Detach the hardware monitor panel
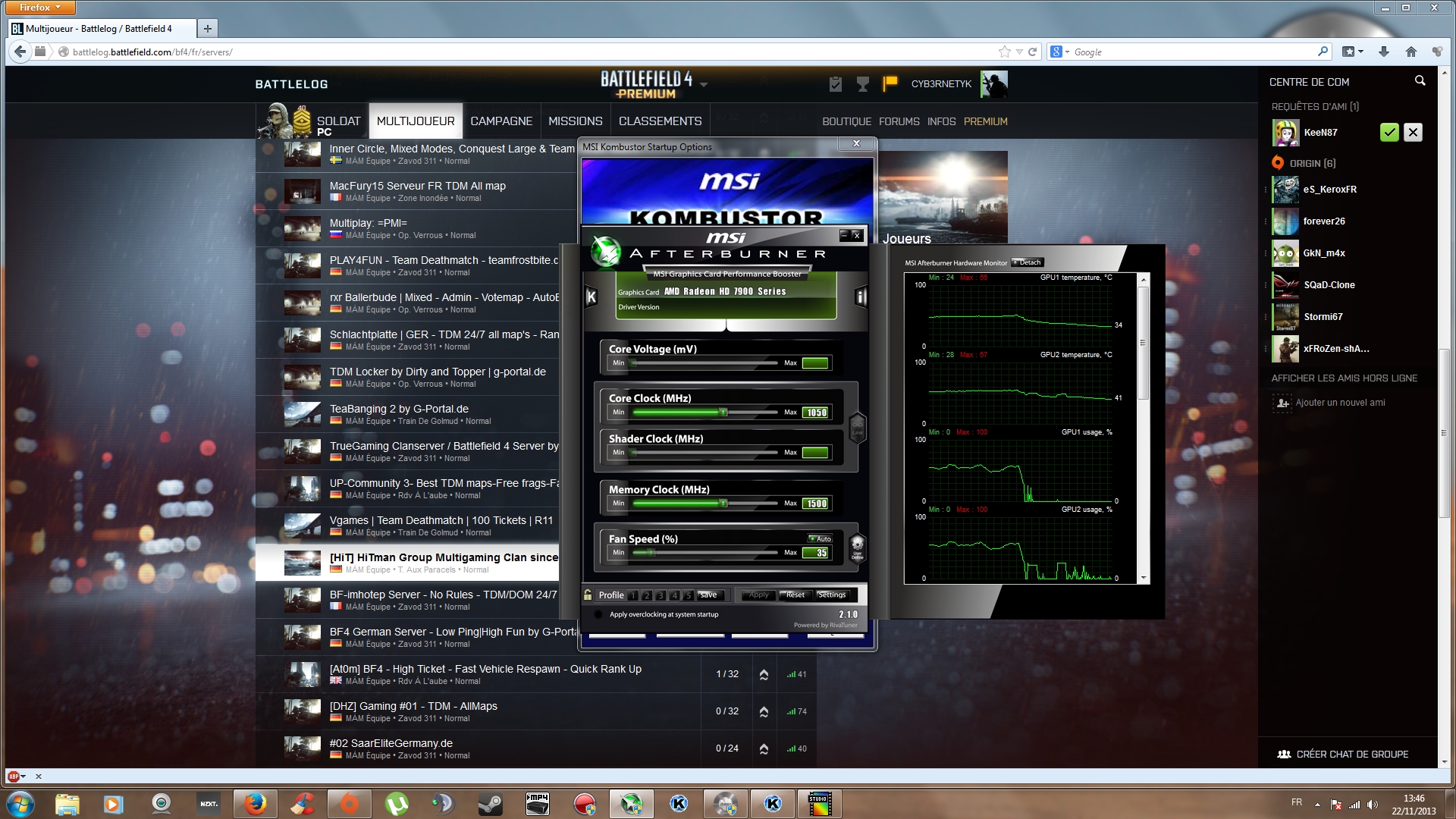The width and height of the screenshot is (1456, 819). coord(1028,262)
